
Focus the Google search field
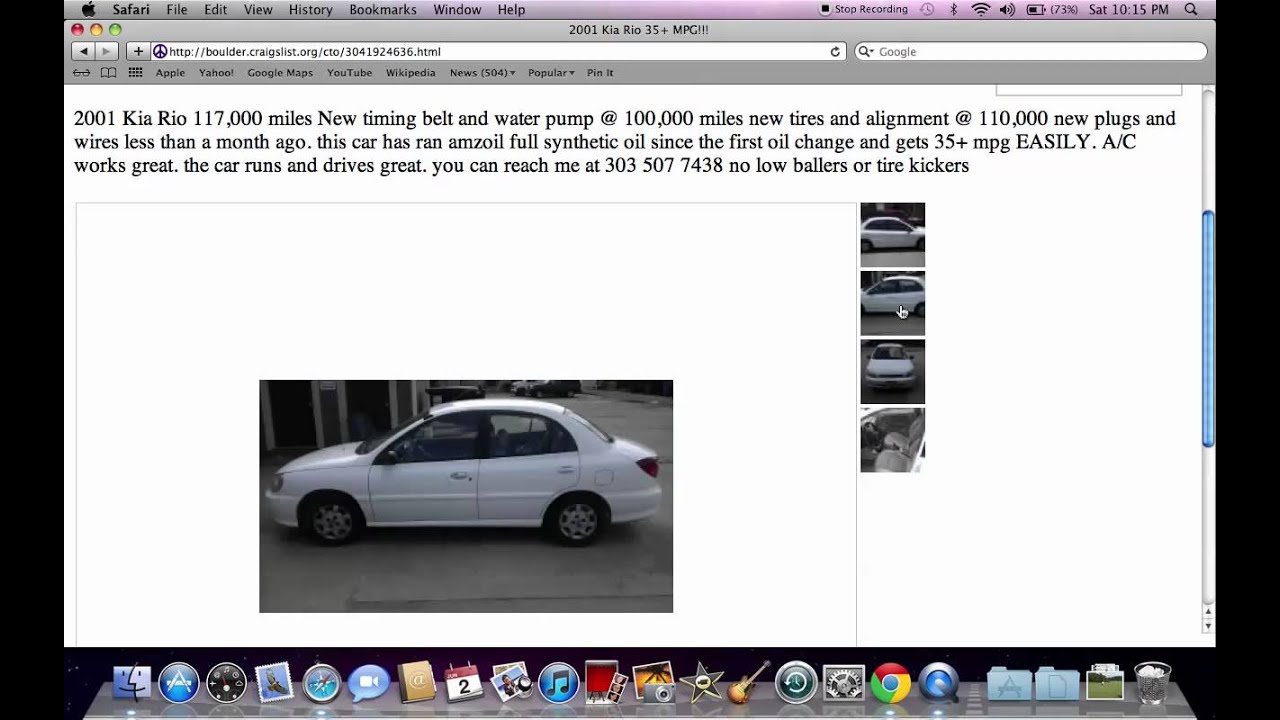click(1030, 51)
